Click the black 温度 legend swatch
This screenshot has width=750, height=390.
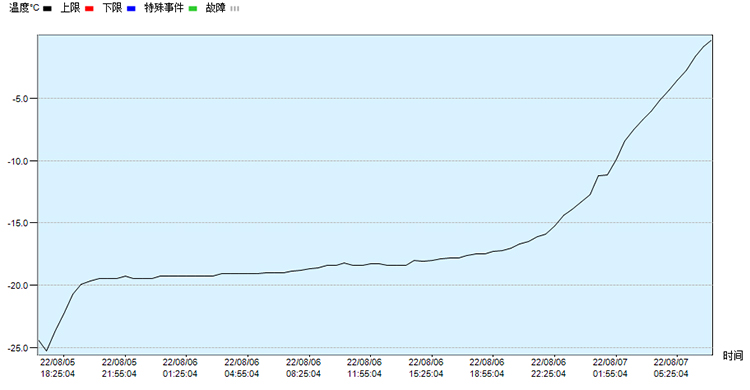pos(47,9)
